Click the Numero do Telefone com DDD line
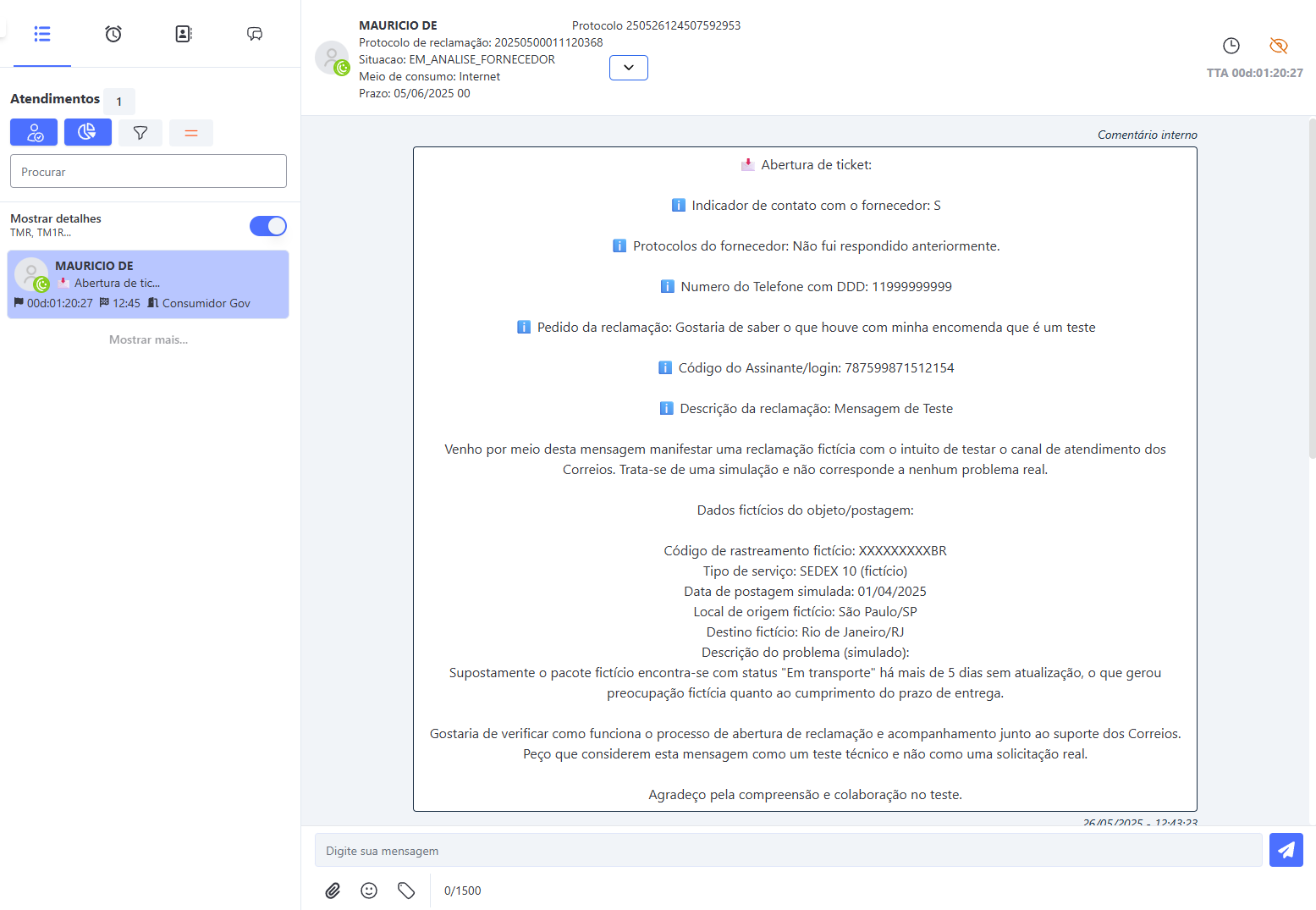1316x910 pixels. coord(806,287)
